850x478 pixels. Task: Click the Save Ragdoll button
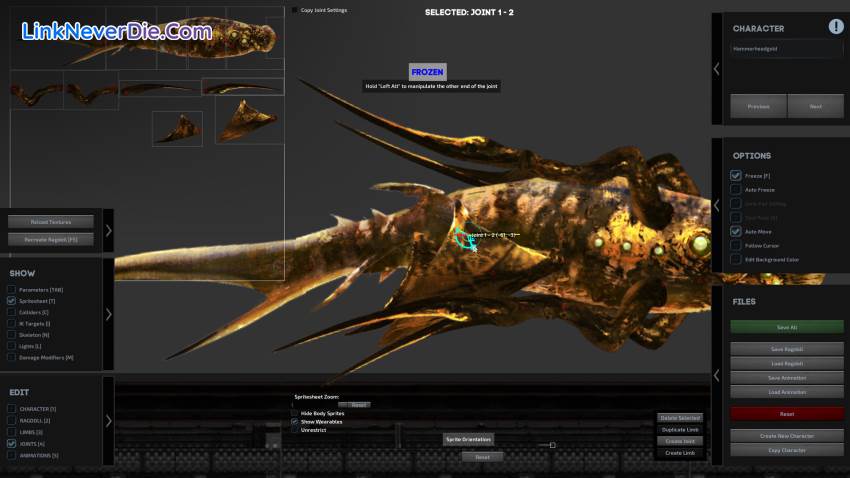coord(787,349)
